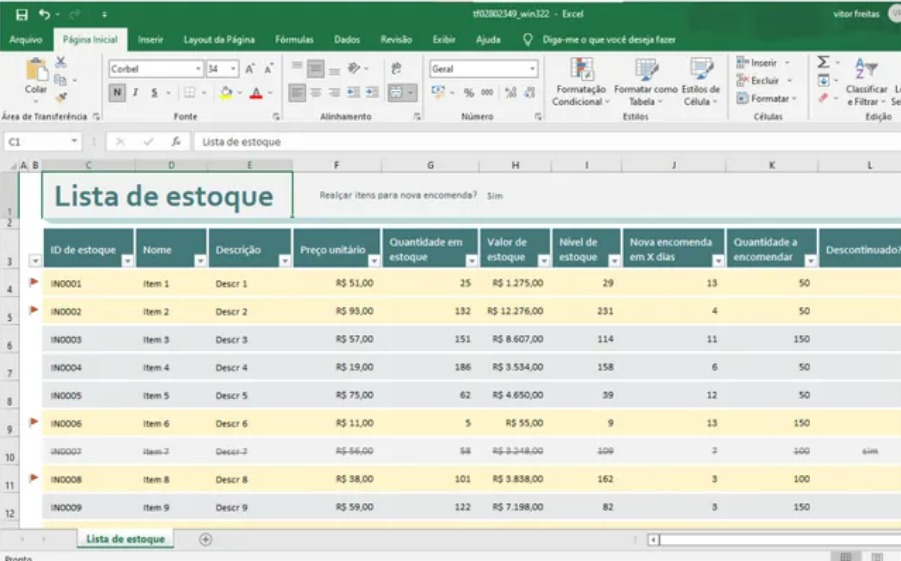Switch to the Exibir tab
The image size is (901, 561).
point(444,40)
